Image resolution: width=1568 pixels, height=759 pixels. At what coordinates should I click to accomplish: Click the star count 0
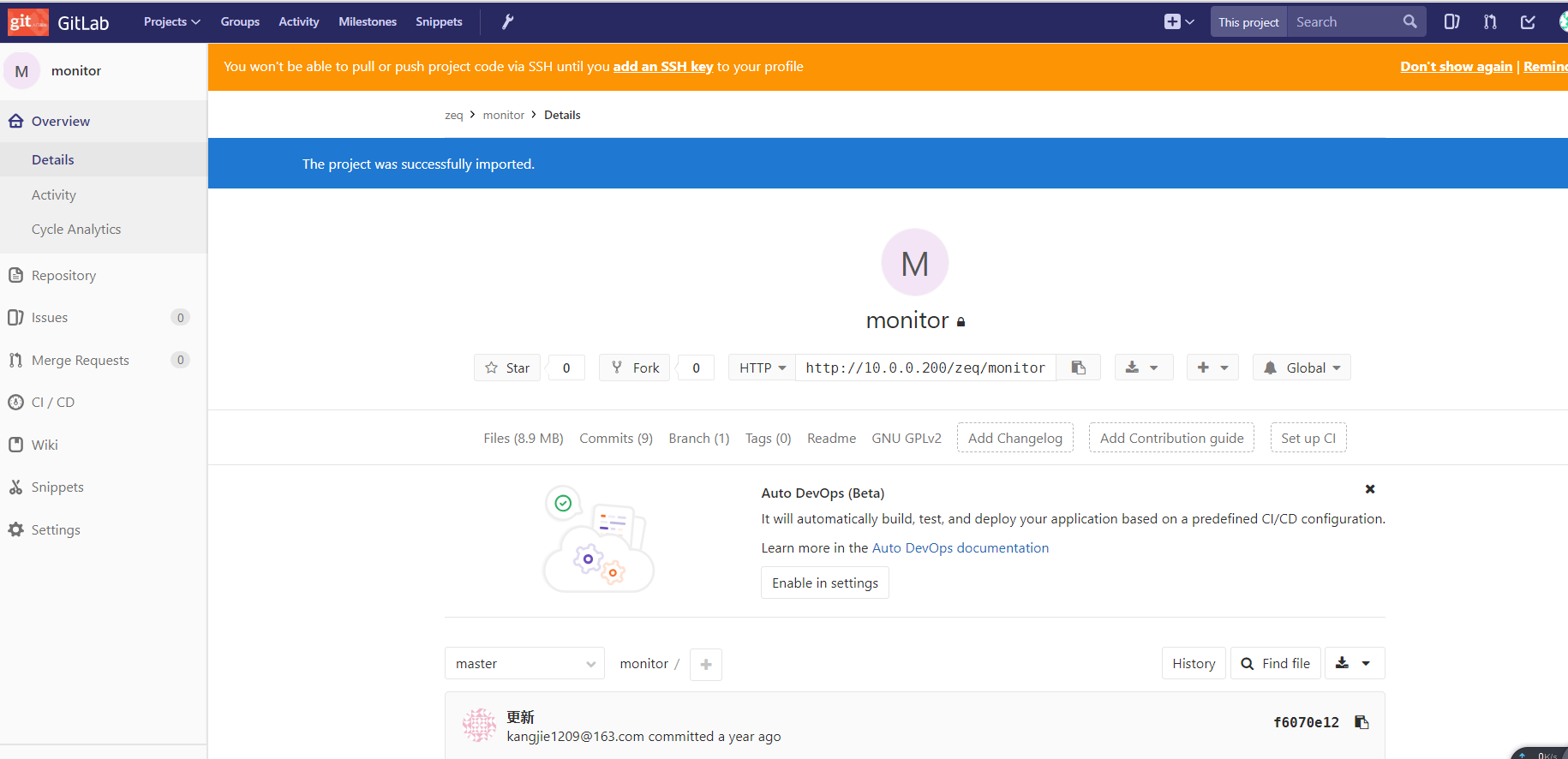[x=566, y=368]
